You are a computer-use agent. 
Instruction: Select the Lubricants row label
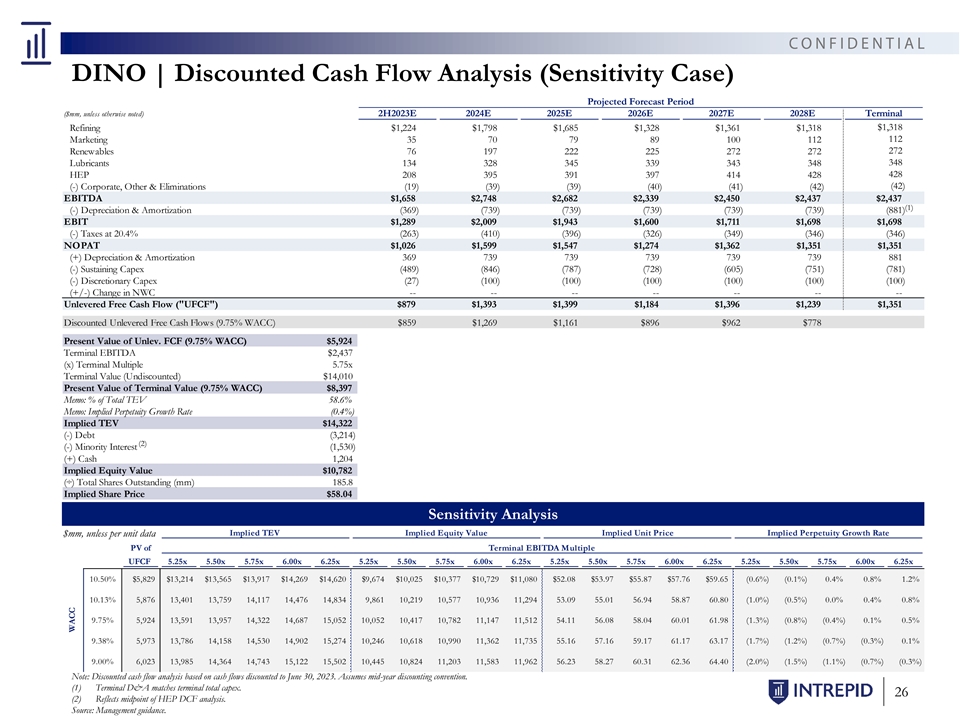tap(89, 163)
